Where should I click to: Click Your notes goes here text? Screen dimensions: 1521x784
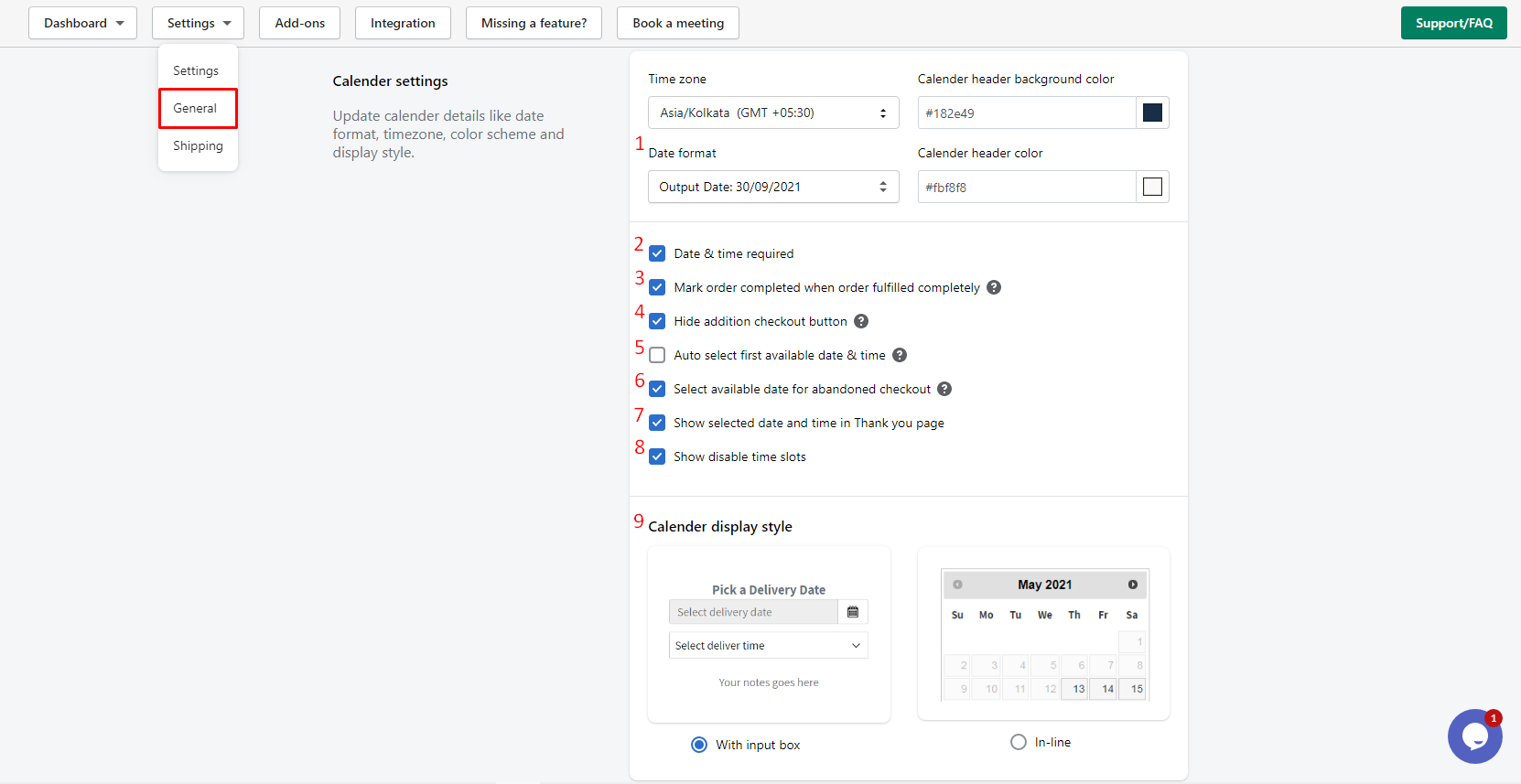coord(769,682)
